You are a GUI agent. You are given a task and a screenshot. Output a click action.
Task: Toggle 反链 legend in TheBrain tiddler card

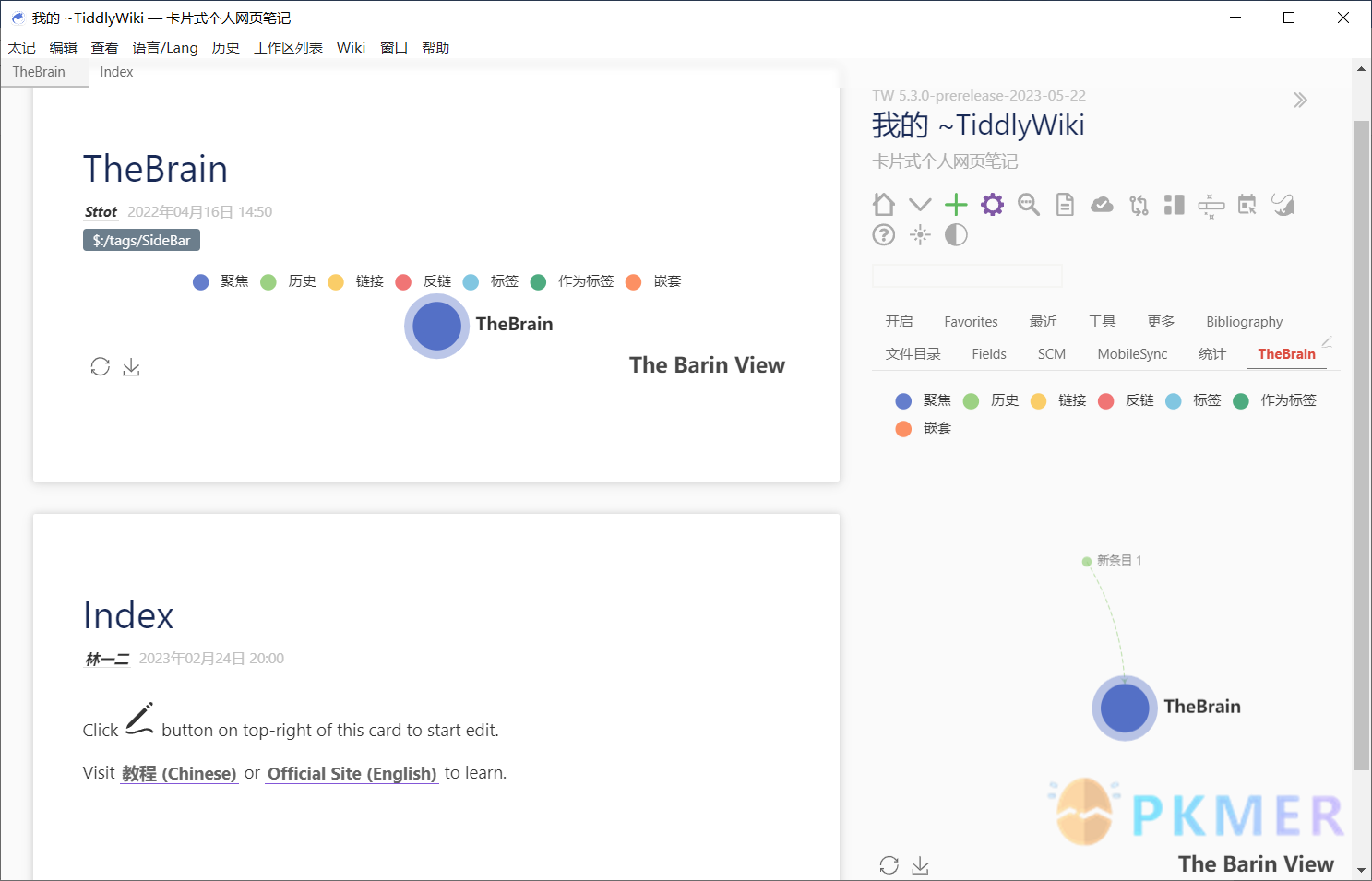click(x=423, y=281)
